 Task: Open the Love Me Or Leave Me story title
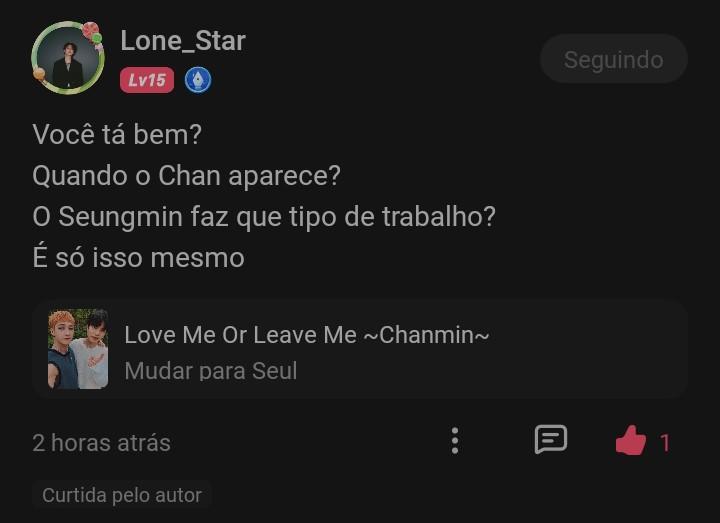tap(306, 335)
